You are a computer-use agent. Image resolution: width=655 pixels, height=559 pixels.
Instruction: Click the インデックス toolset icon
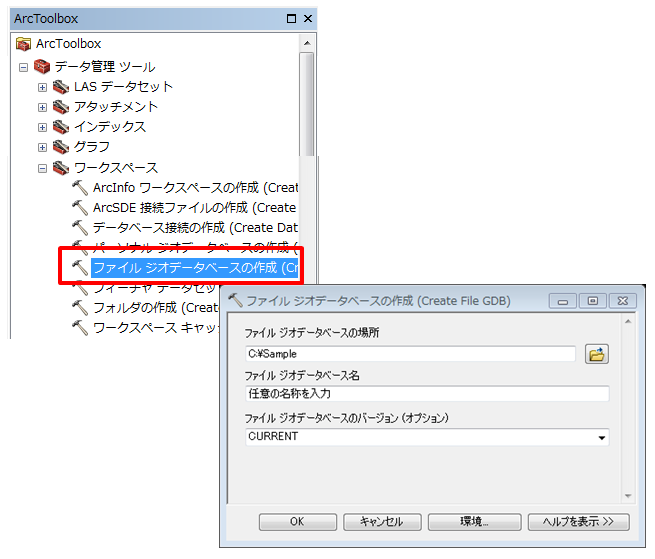click(x=61, y=127)
